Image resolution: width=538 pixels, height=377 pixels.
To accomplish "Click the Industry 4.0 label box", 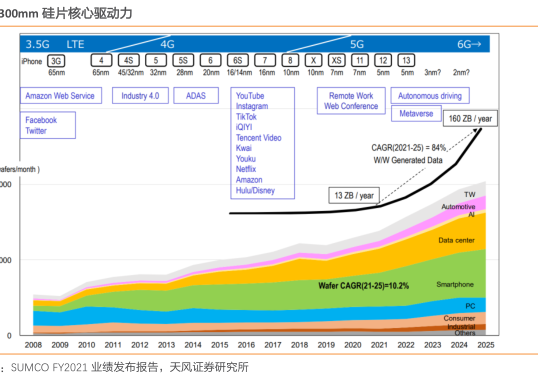I will point(140,95).
